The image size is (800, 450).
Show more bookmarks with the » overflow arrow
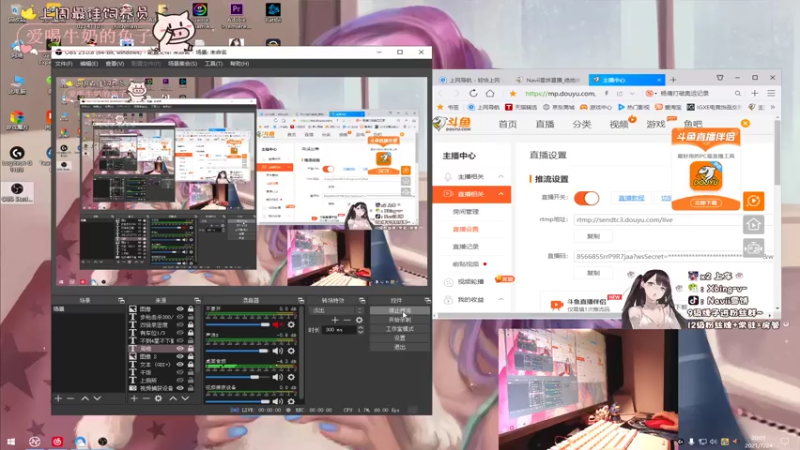coord(772,107)
